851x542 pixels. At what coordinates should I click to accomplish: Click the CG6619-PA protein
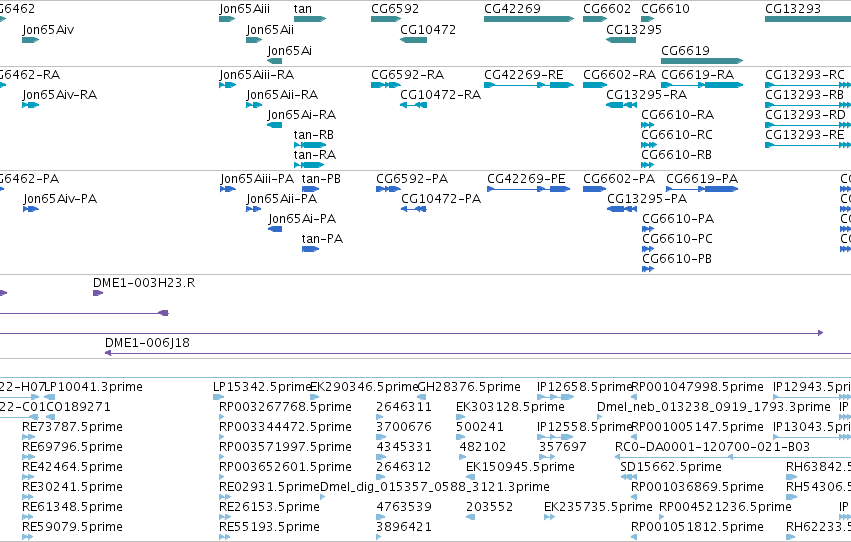tap(702, 189)
